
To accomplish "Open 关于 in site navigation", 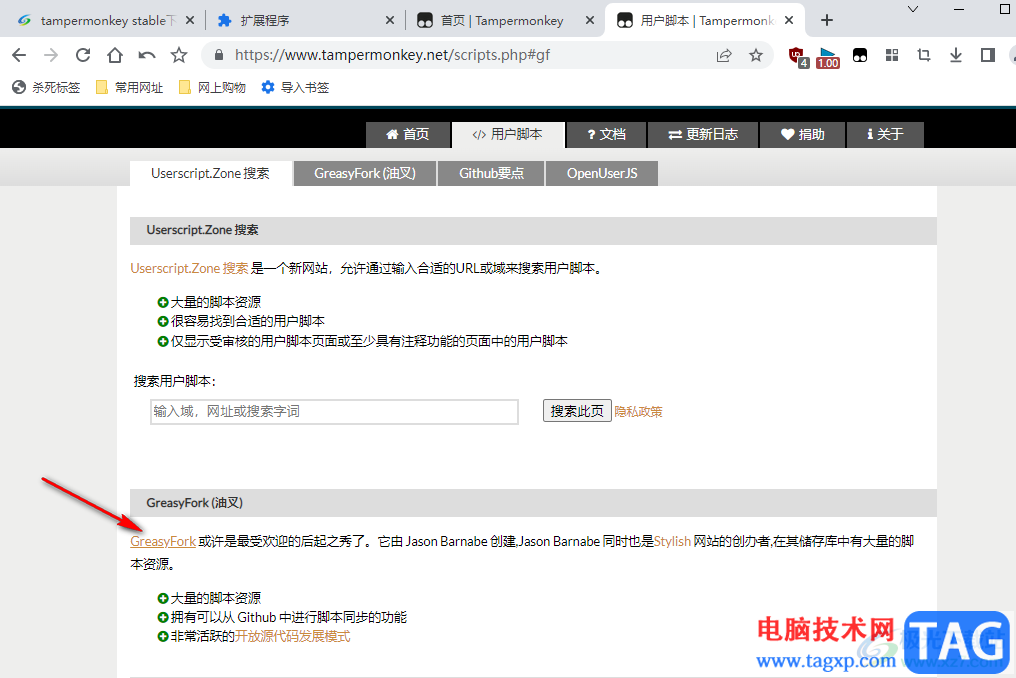I will pyautogui.click(x=885, y=134).
